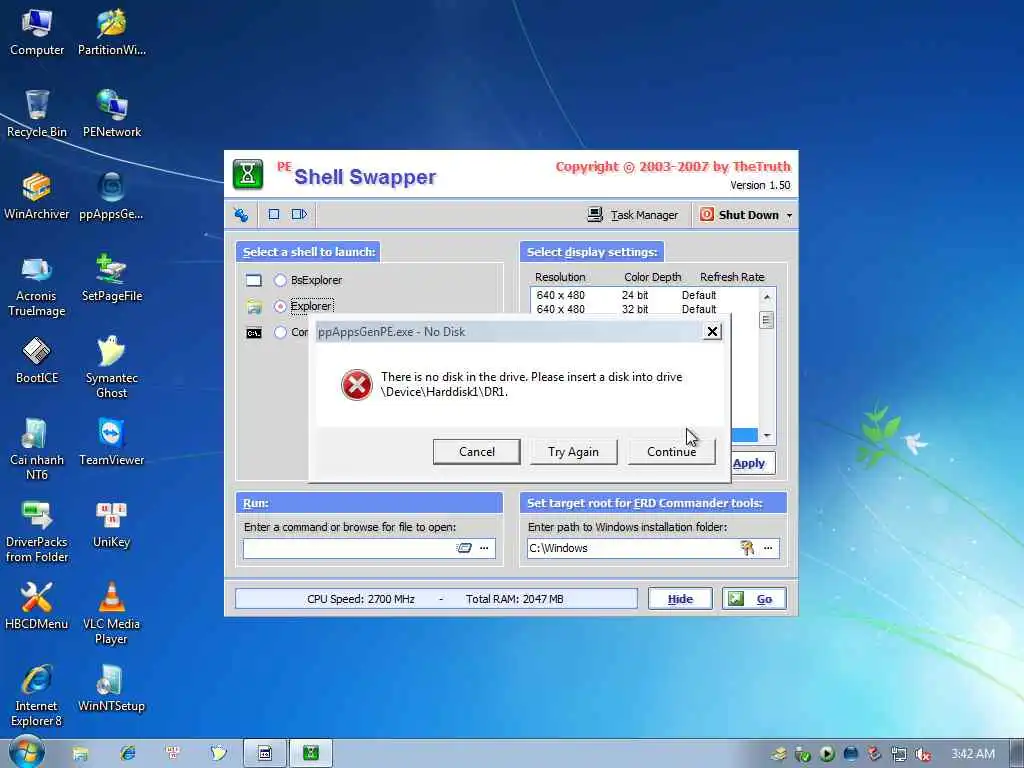Launch BootICE from the desktop
Screen dimensions: 1024x768
tap(37, 360)
